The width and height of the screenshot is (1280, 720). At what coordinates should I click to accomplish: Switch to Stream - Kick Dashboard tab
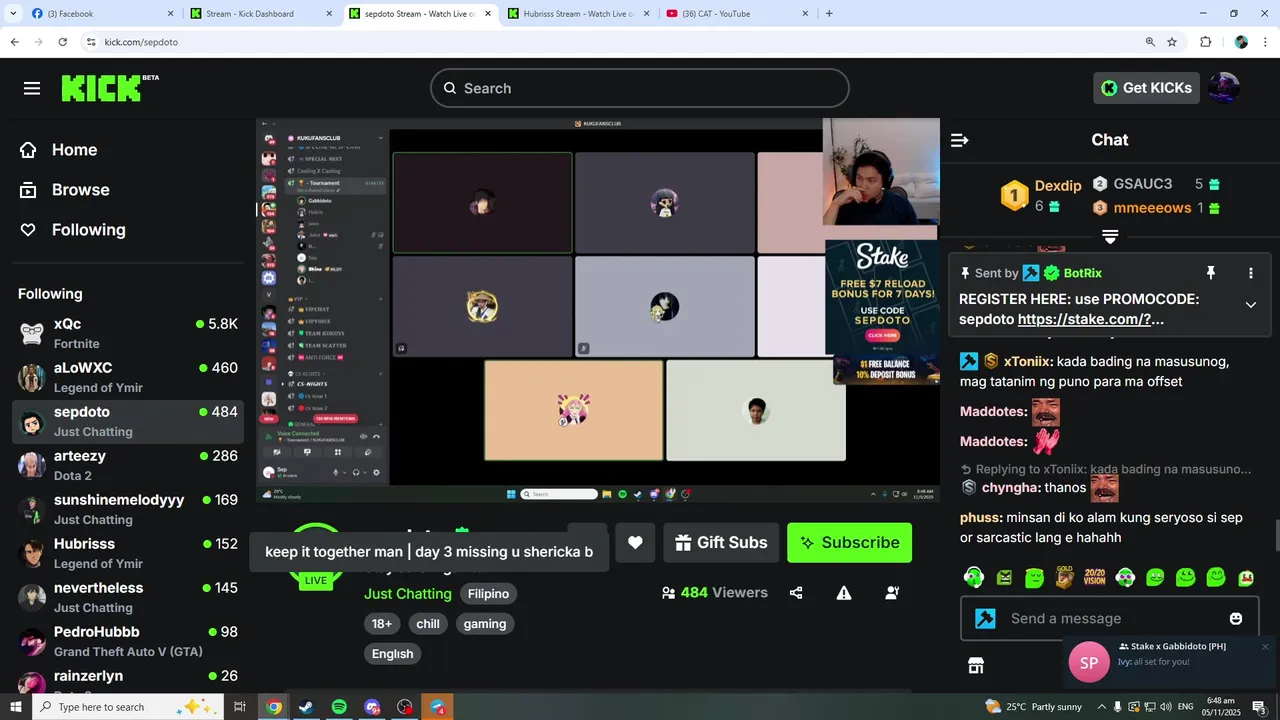coord(262,14)
